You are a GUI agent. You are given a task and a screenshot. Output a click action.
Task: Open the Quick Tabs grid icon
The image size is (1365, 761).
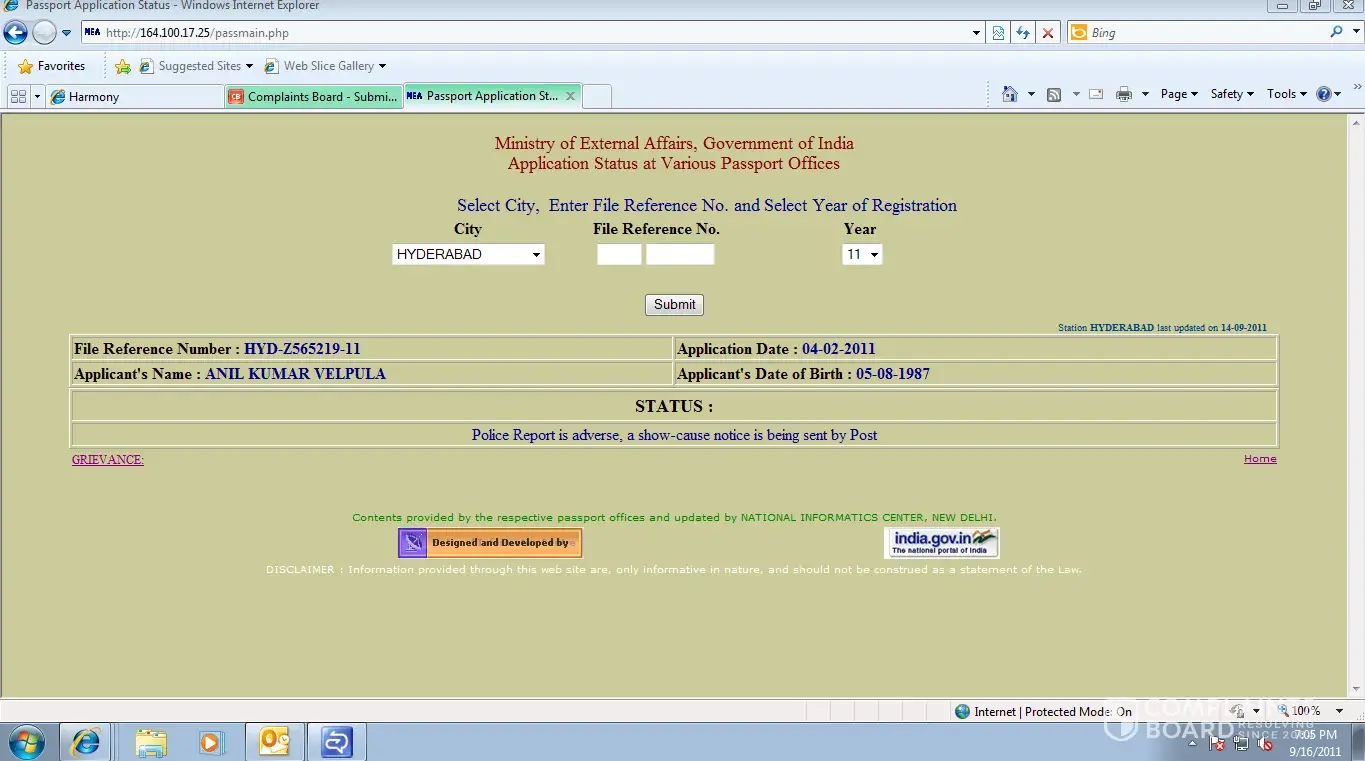18,96
